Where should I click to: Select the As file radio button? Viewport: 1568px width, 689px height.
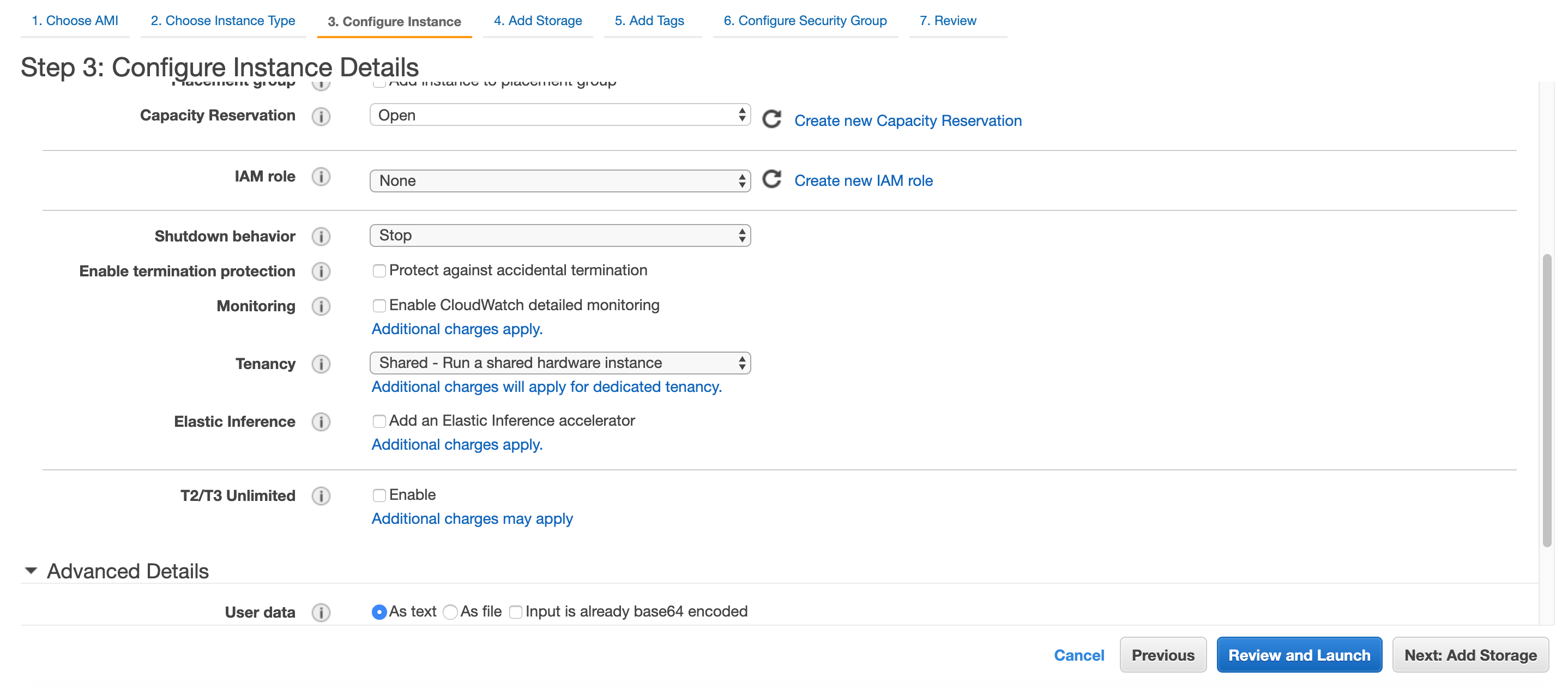450,612
